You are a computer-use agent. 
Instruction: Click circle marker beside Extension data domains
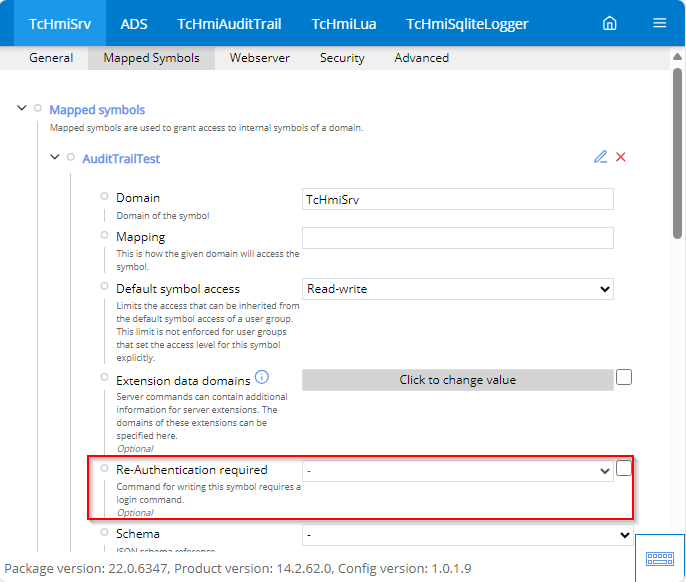point(104,377)
